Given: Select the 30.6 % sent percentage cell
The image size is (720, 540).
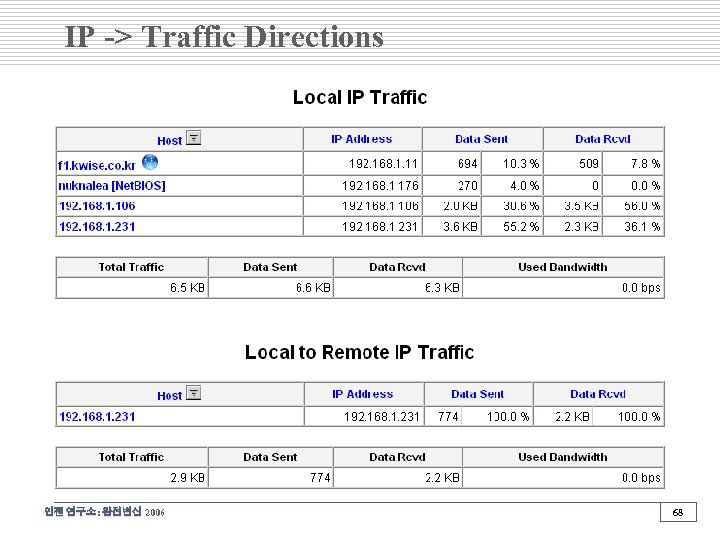Looking at the screenshot, I should point(512,206).
